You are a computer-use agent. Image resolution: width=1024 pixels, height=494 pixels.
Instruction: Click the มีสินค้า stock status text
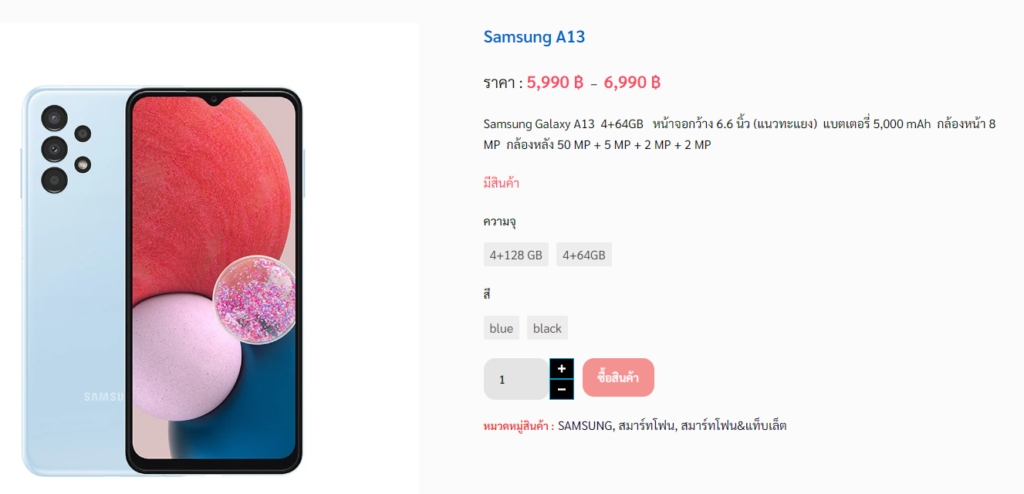(502, 183)
